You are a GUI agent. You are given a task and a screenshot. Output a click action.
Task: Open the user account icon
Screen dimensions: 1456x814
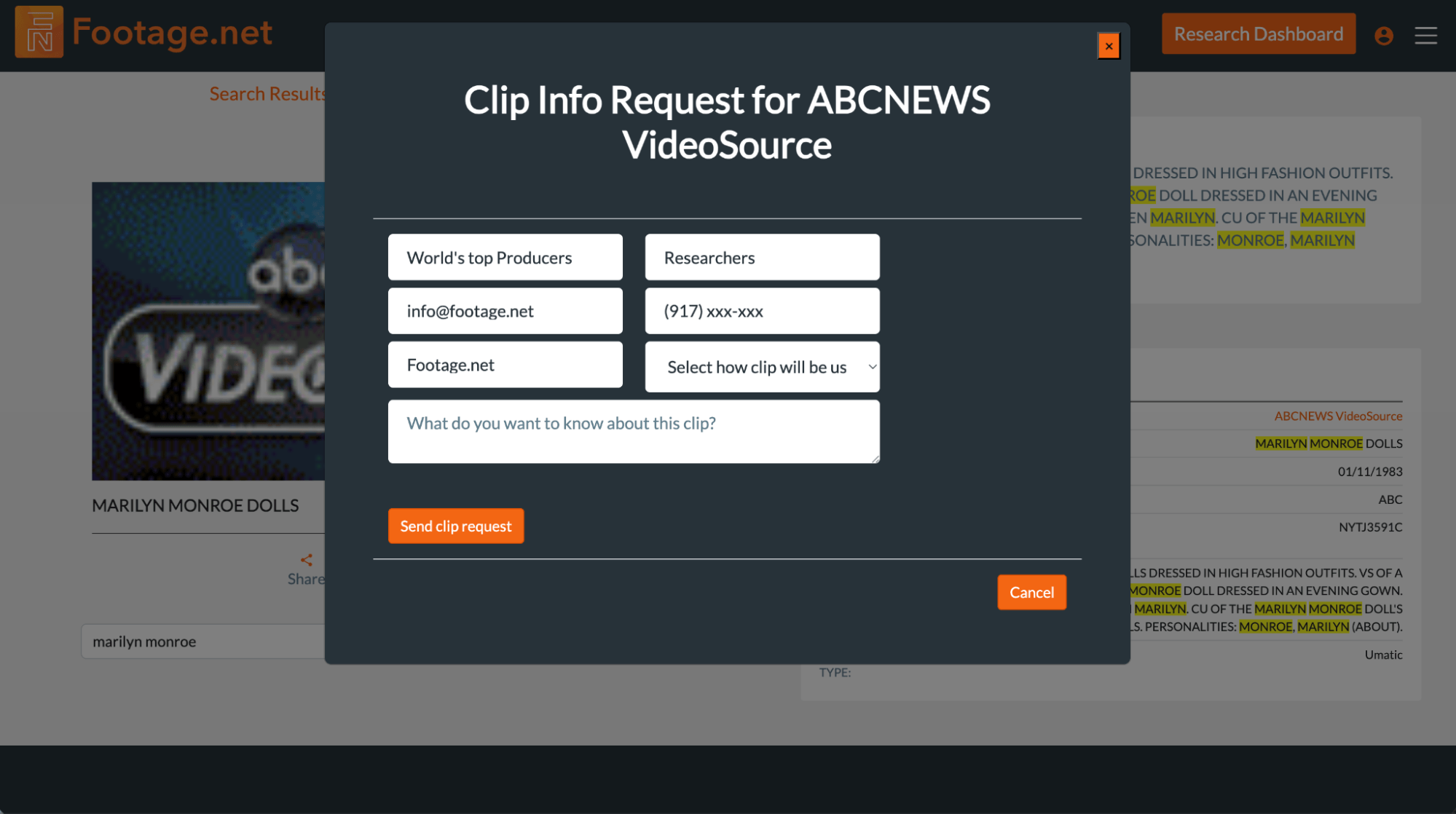pyautogui.click(x=1384, y=35)
